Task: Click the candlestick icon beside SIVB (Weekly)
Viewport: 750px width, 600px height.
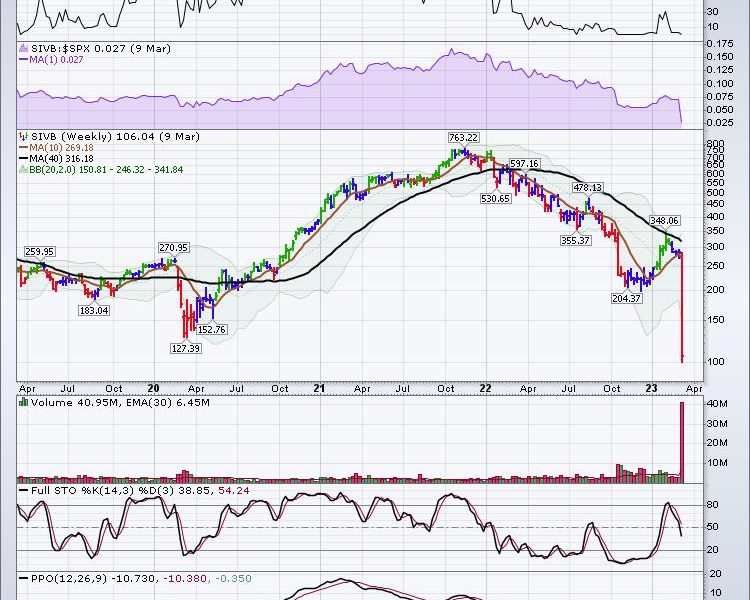Action: click(24, 136)
